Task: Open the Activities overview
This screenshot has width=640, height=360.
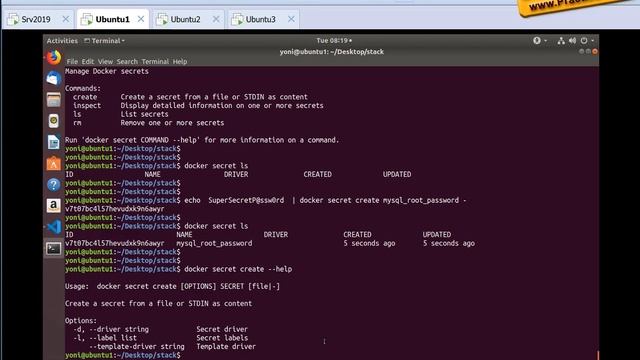Action: (62, 41)
